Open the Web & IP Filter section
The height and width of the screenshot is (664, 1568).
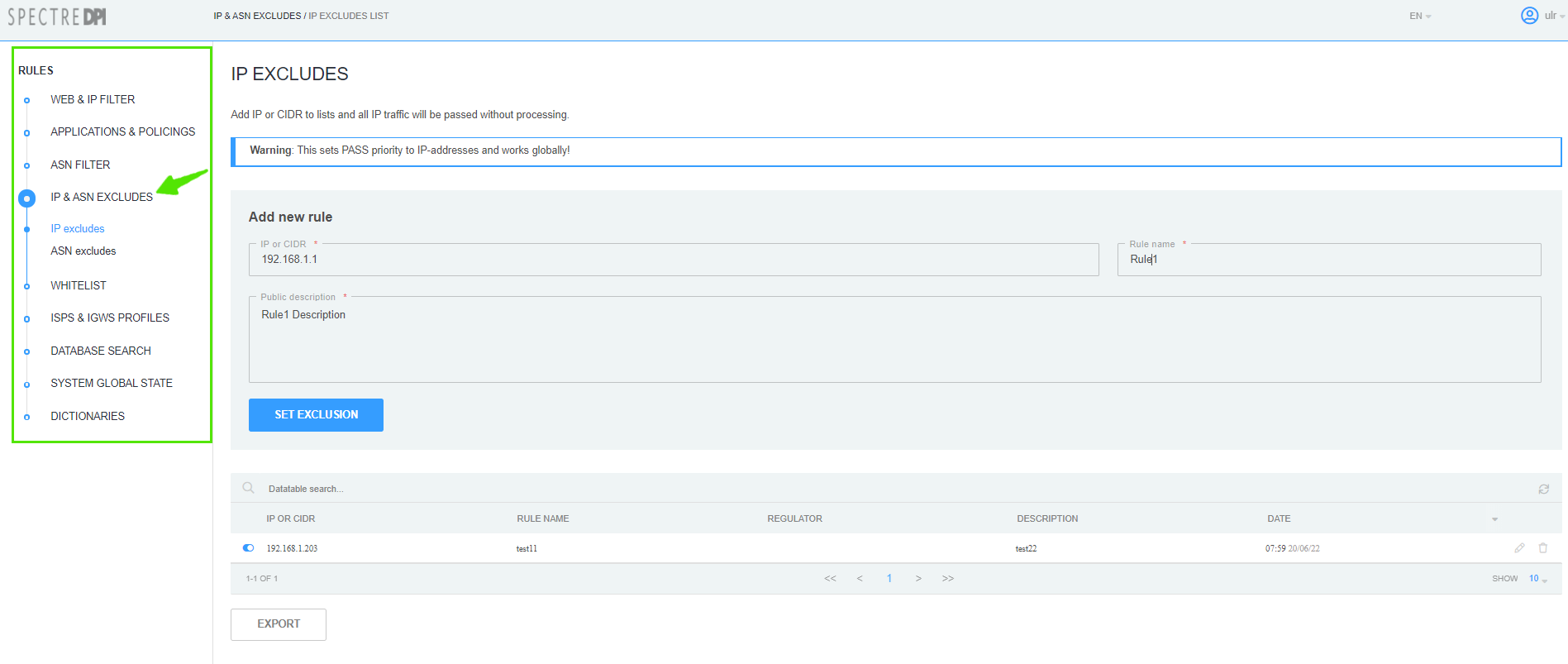pyautogui.click(x=93, y=99)
